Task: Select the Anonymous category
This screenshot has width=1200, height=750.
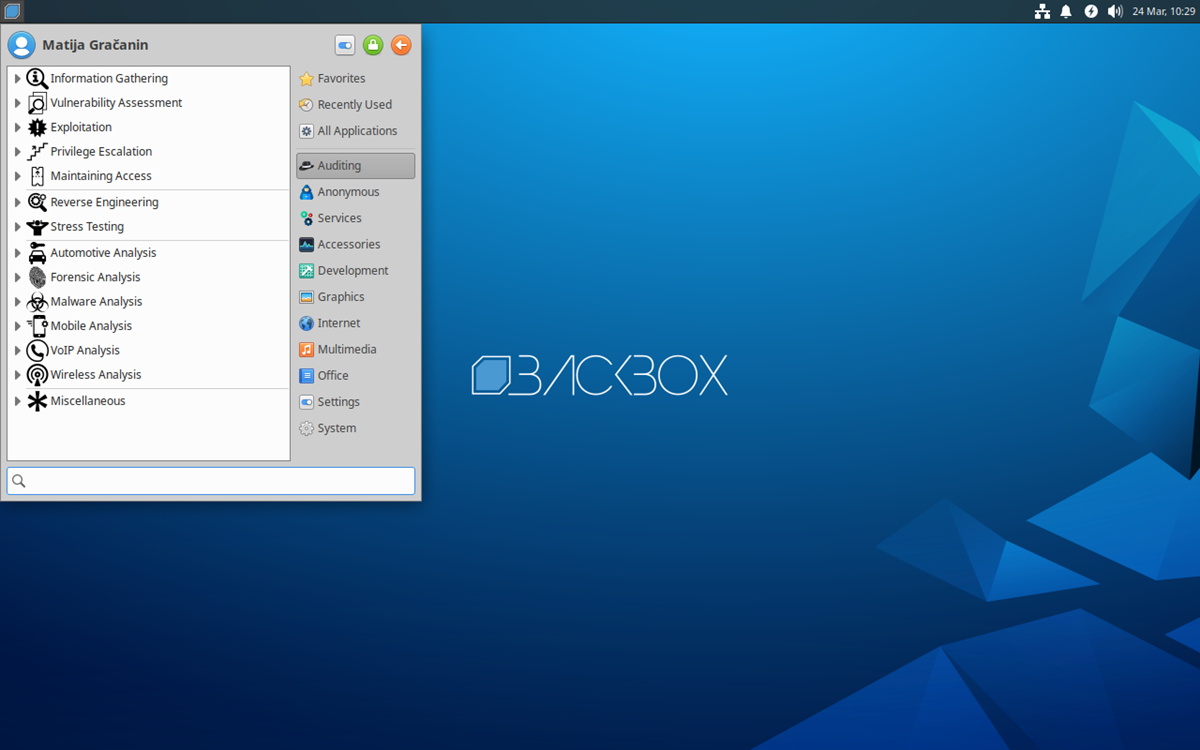Action: [x=355, y=192]
